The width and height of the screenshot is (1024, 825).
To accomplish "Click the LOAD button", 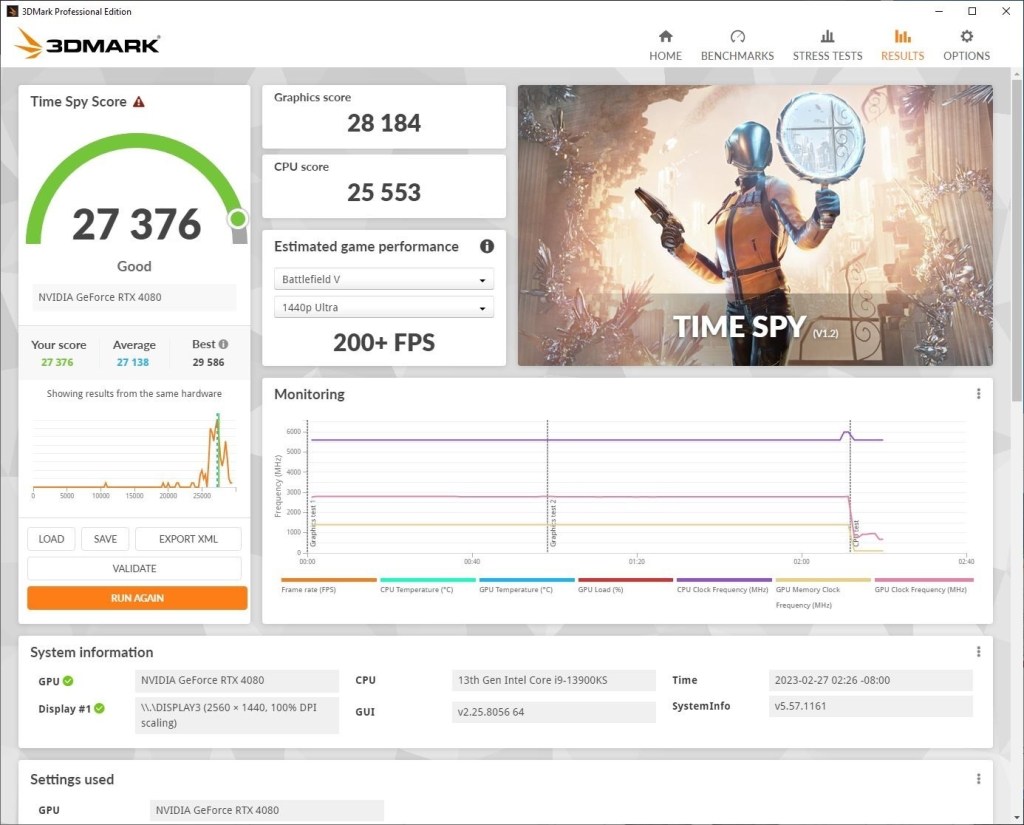I will pos(51,539).
